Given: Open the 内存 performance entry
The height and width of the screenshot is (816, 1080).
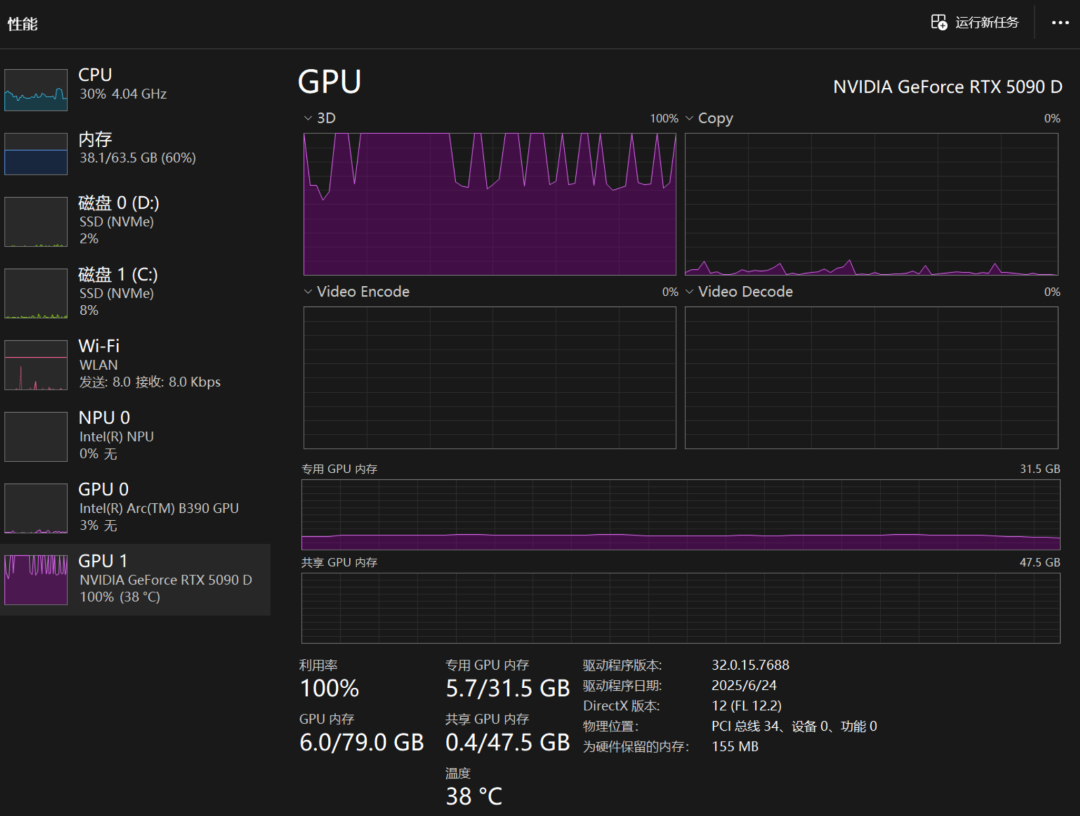Looking at the screenshot, I should click(136, 154).
